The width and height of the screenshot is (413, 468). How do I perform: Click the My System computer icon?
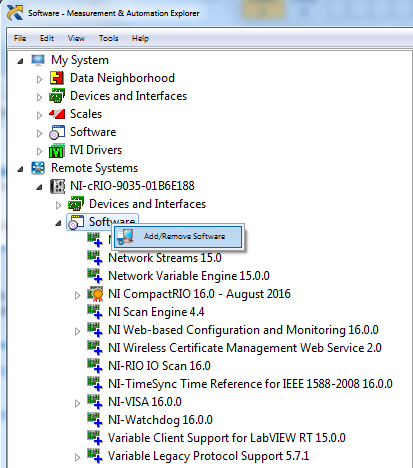click(x=38, y=60)
